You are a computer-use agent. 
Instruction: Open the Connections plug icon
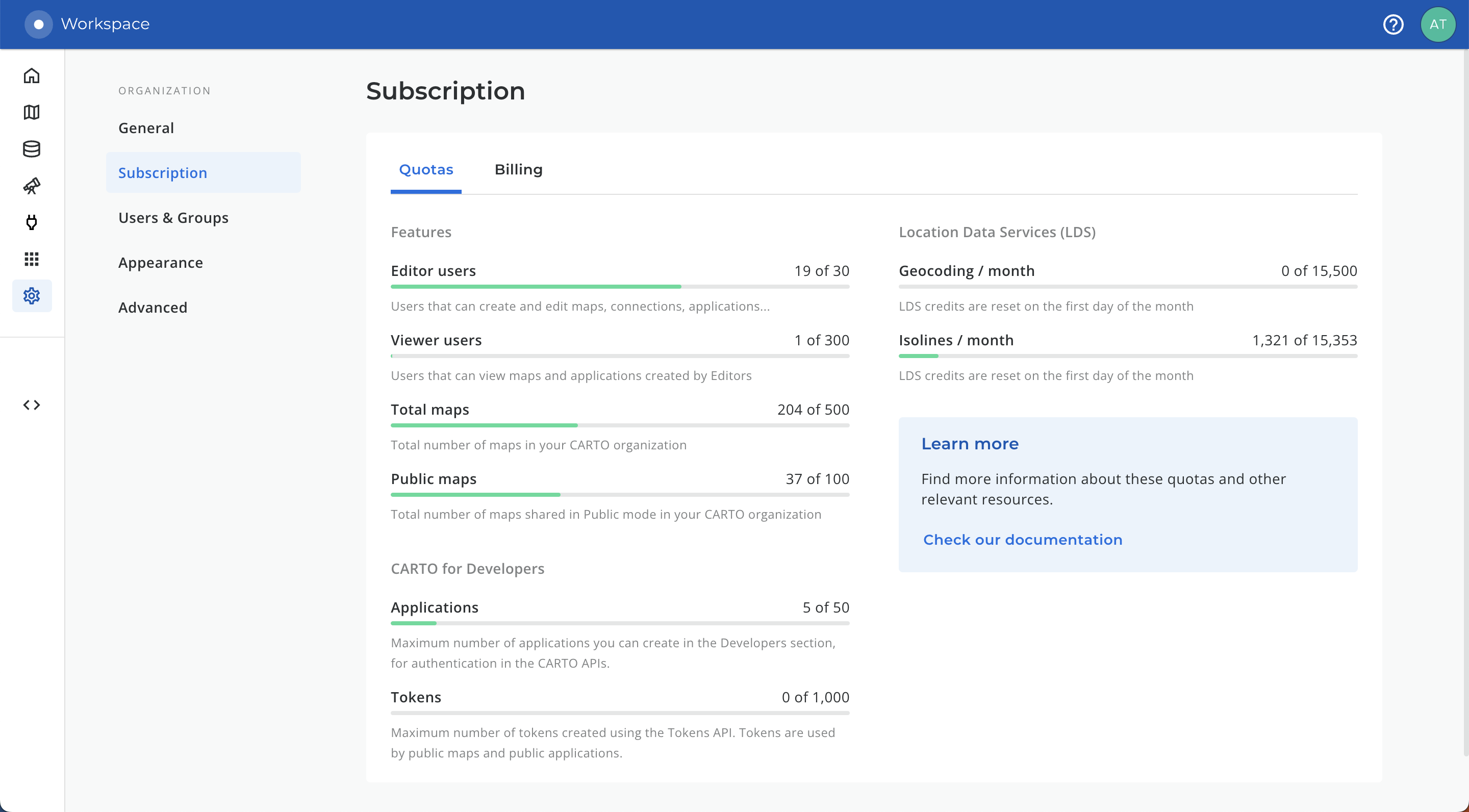tap(31, 222)
